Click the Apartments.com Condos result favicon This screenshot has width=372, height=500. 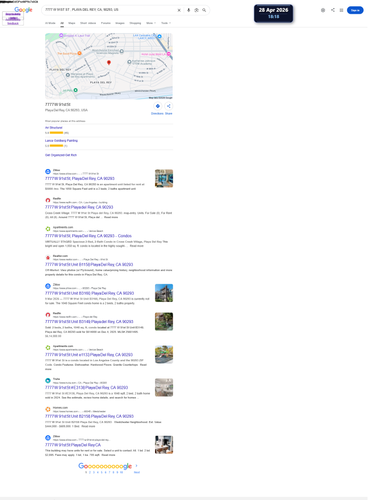pos(48,229)
